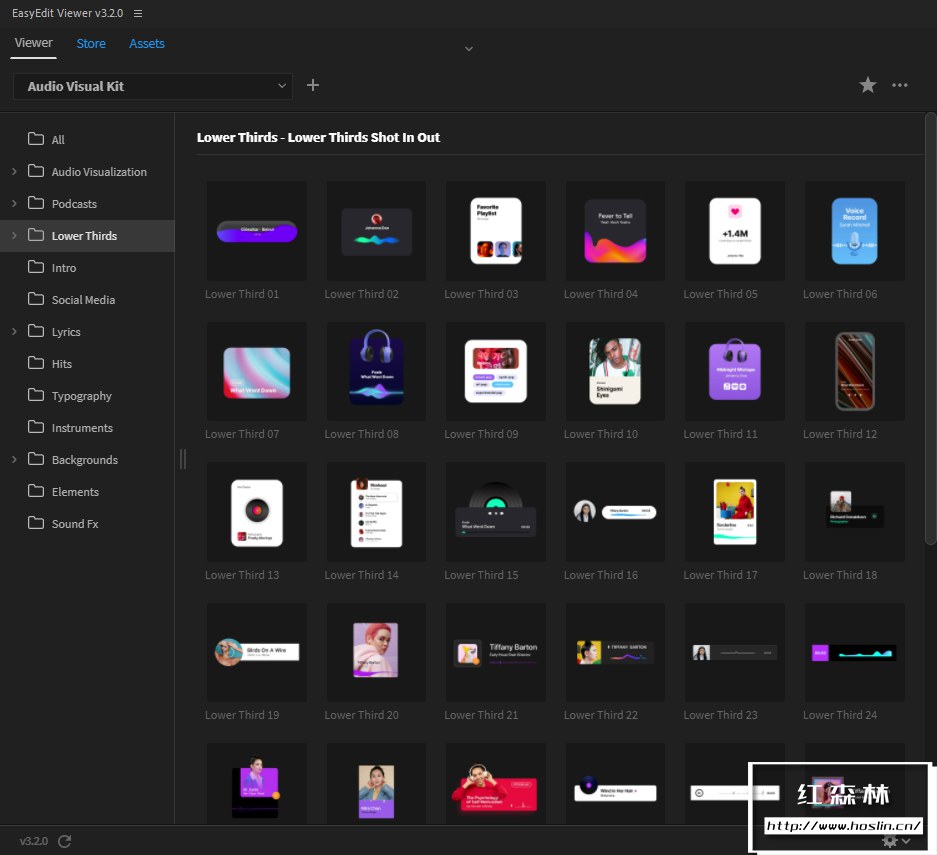Expand the Backgrounds folder arrow
The height and width of the screenshot is (855, 937).
pos(14,459)
